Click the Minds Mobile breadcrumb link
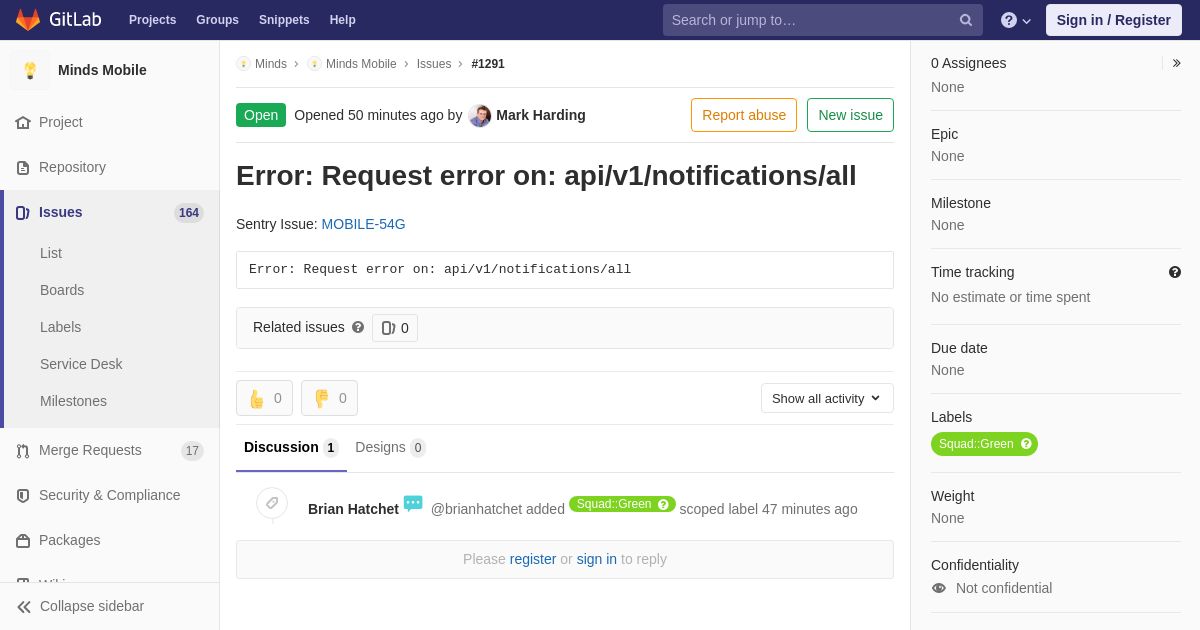This screenshot has height=630, width=1200. click(x=361, y=64)
